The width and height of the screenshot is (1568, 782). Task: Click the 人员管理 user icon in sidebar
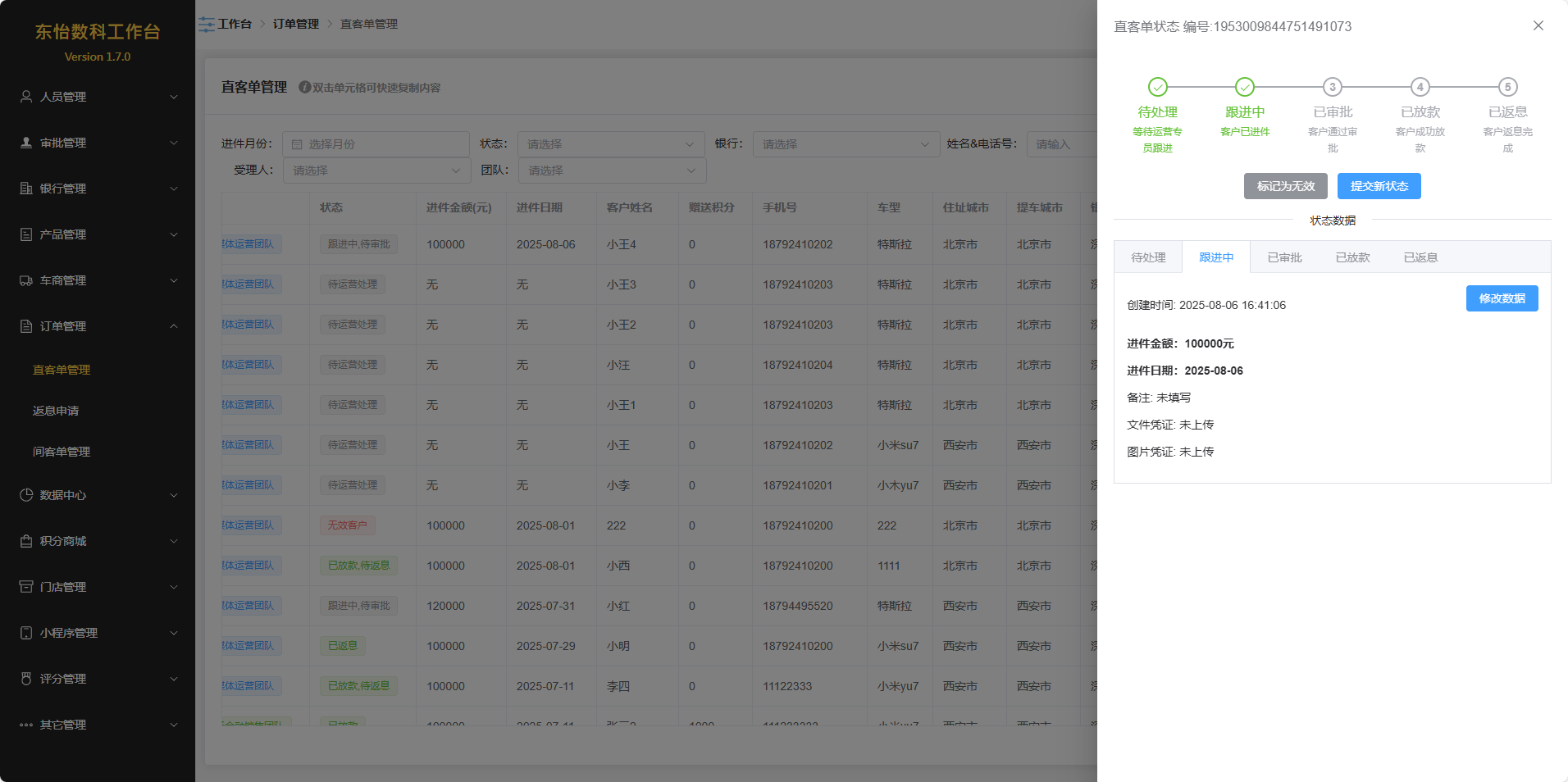(26, 97)
